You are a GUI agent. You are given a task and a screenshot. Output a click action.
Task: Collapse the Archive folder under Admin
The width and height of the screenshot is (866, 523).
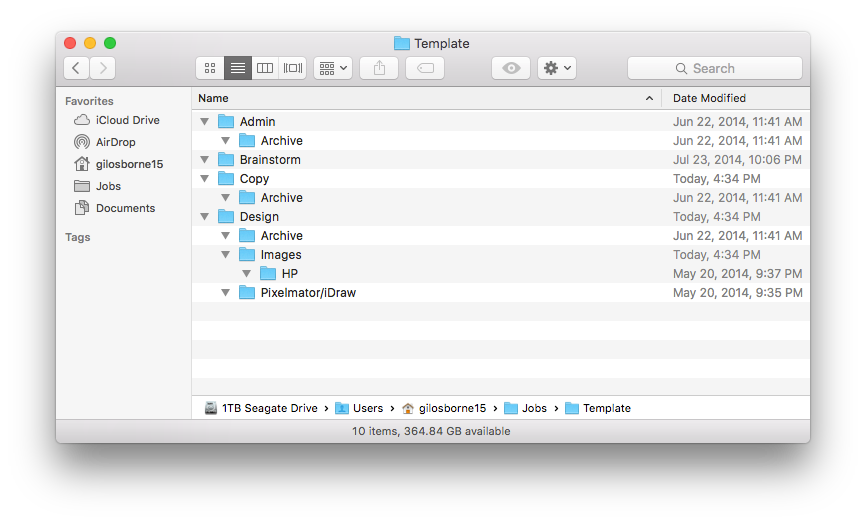tap(225, 140)
